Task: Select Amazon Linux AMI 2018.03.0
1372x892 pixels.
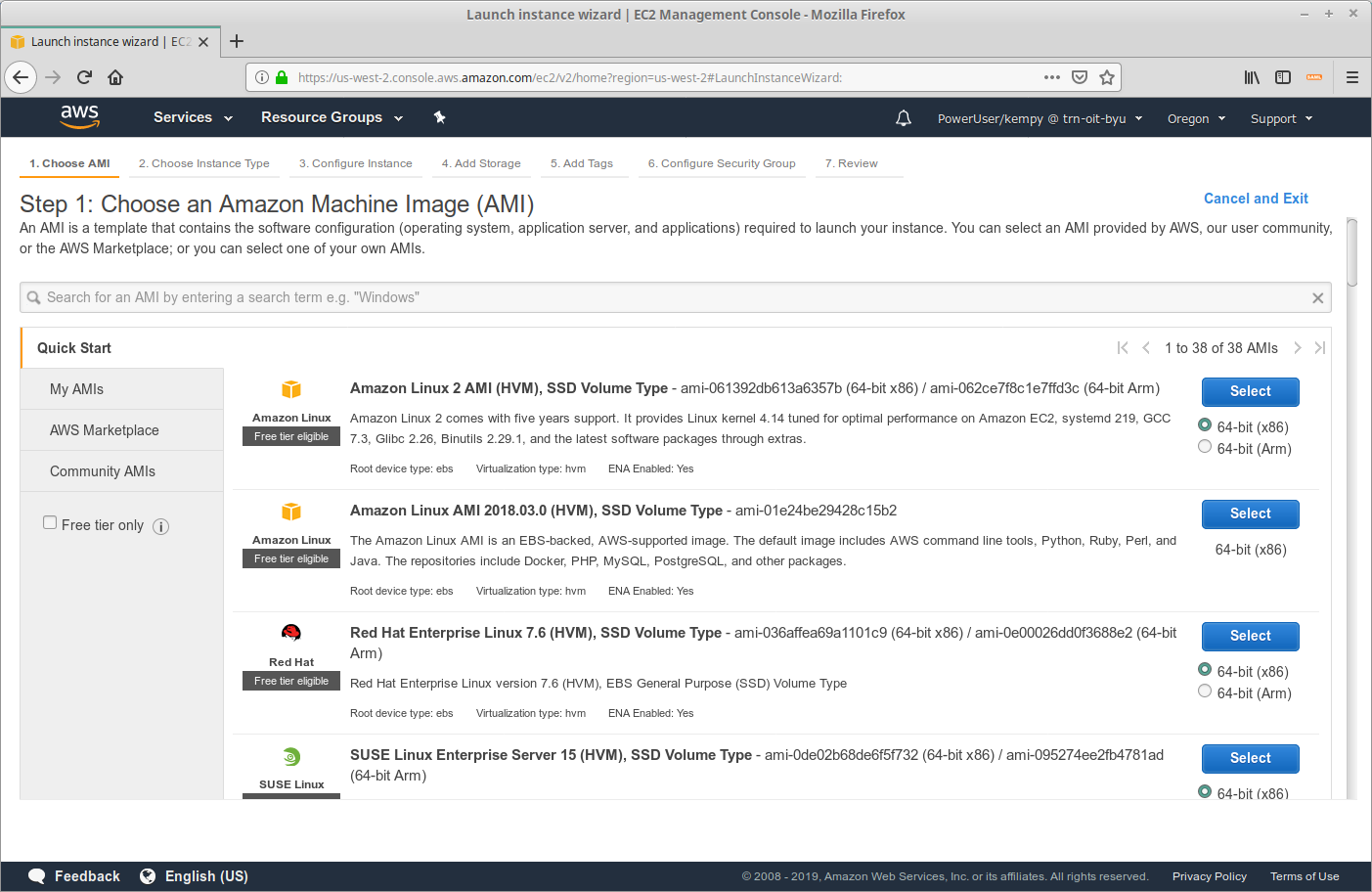Action: click(x=1251, y=513)
